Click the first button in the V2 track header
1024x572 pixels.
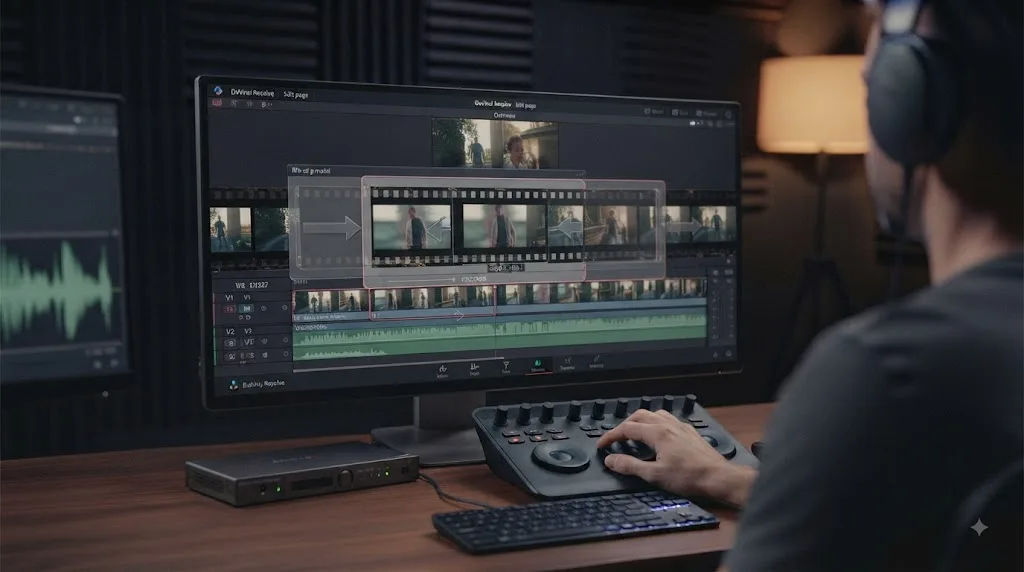click(x=230, y=343)
